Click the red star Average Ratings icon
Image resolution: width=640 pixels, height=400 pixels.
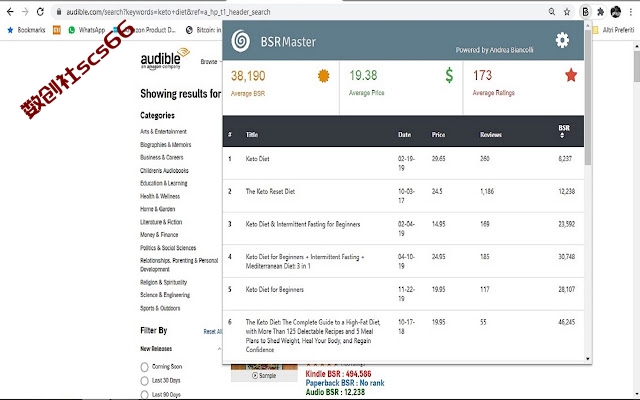click(571, 75)
